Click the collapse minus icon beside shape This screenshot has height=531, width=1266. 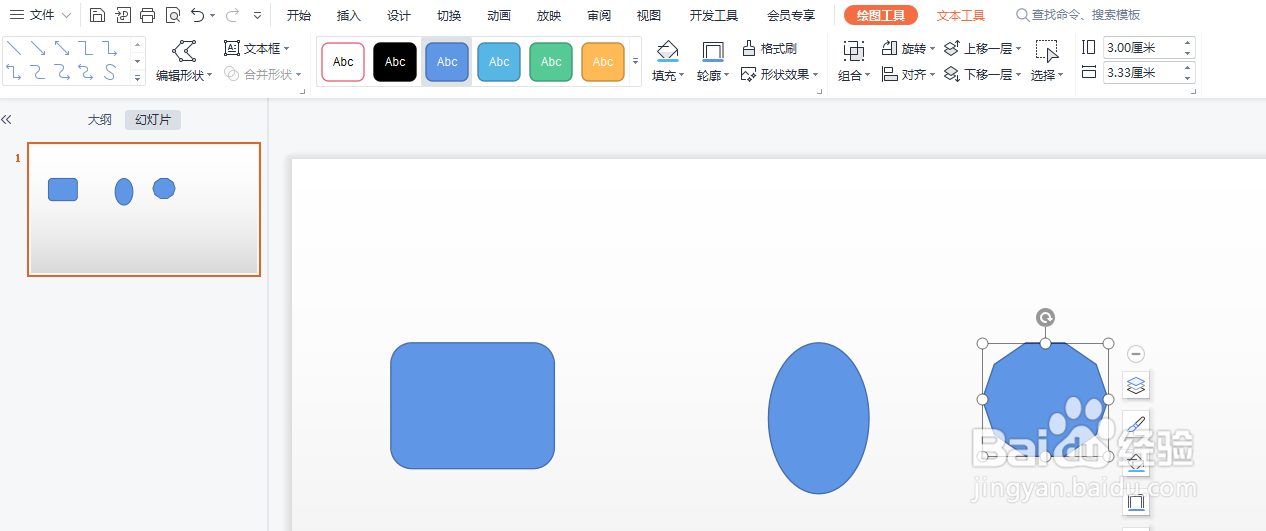pyautogui.click(x=1135, y=354)
